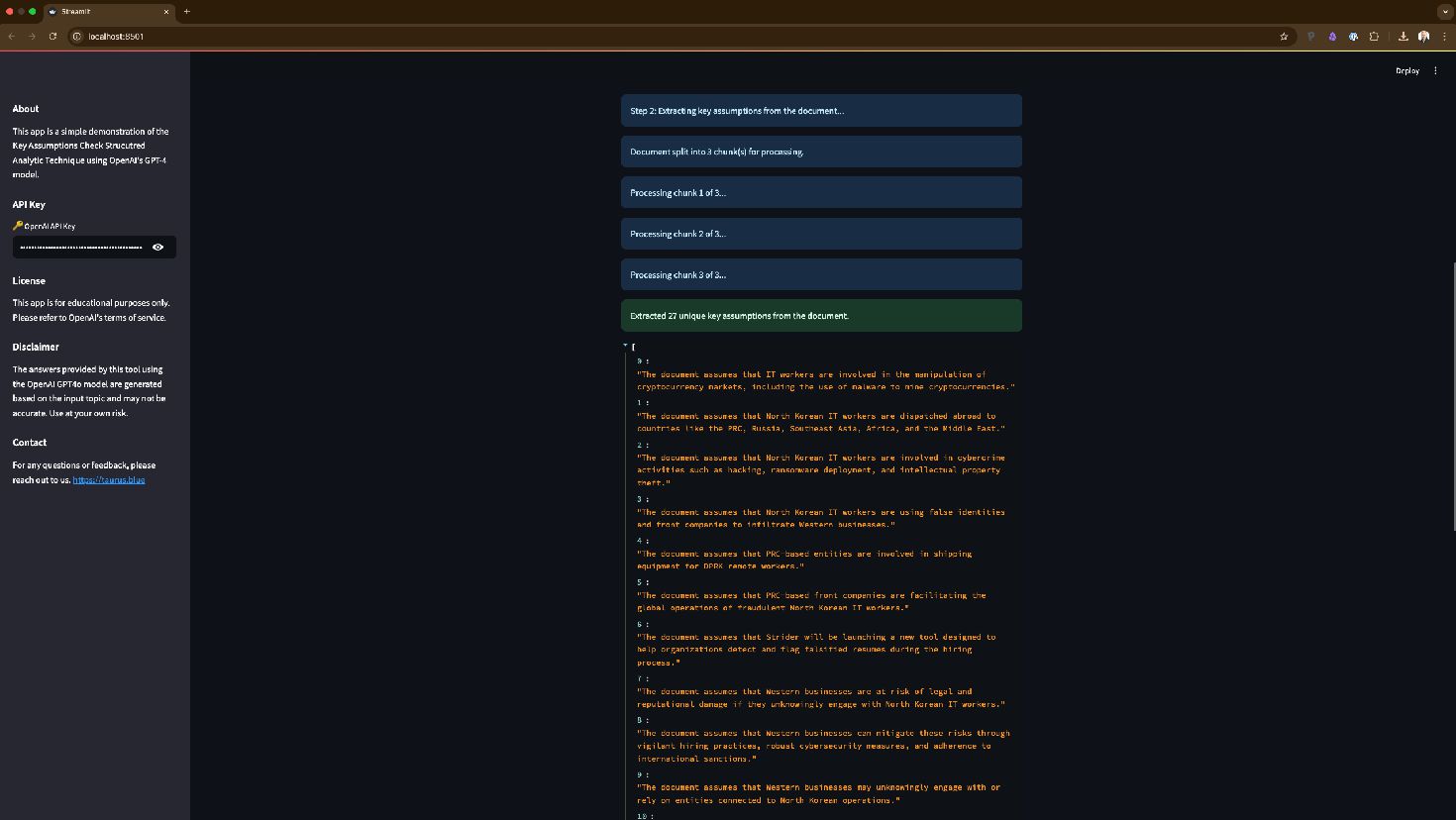
Task: Click the 'API Key' sidebar heading
Action: tap(29, 205)
